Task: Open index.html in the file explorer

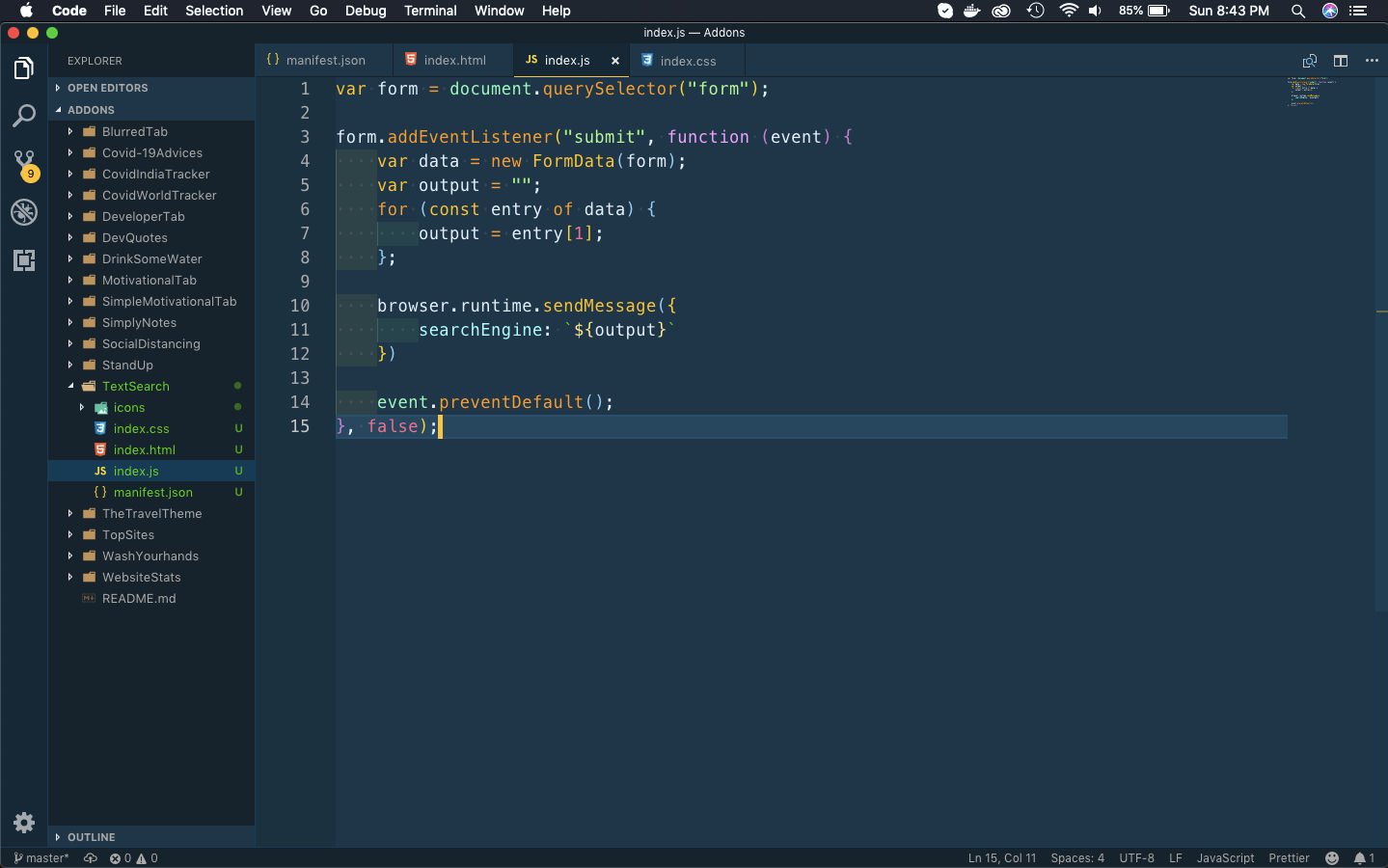Action: [x=151, y=449]
